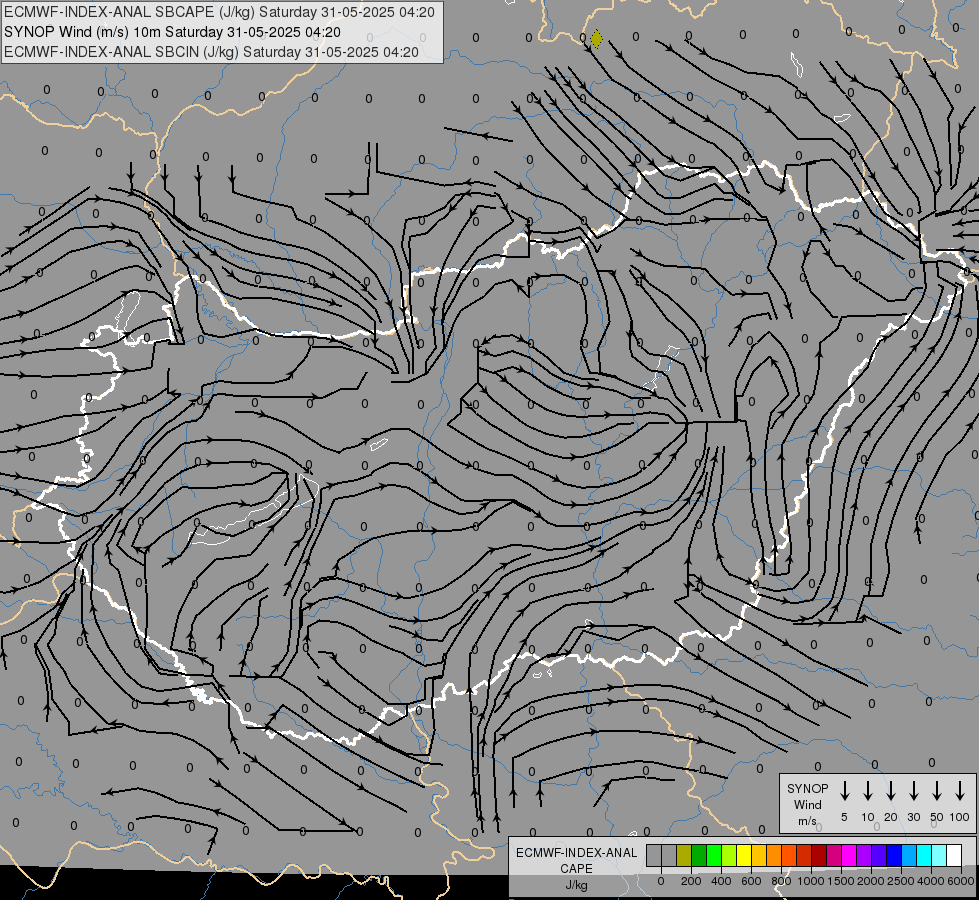The height and width of the screenshot is (900, 979).
Task: Pick the dark red swatch right of 1000 tick
Action: pos(819,855)
